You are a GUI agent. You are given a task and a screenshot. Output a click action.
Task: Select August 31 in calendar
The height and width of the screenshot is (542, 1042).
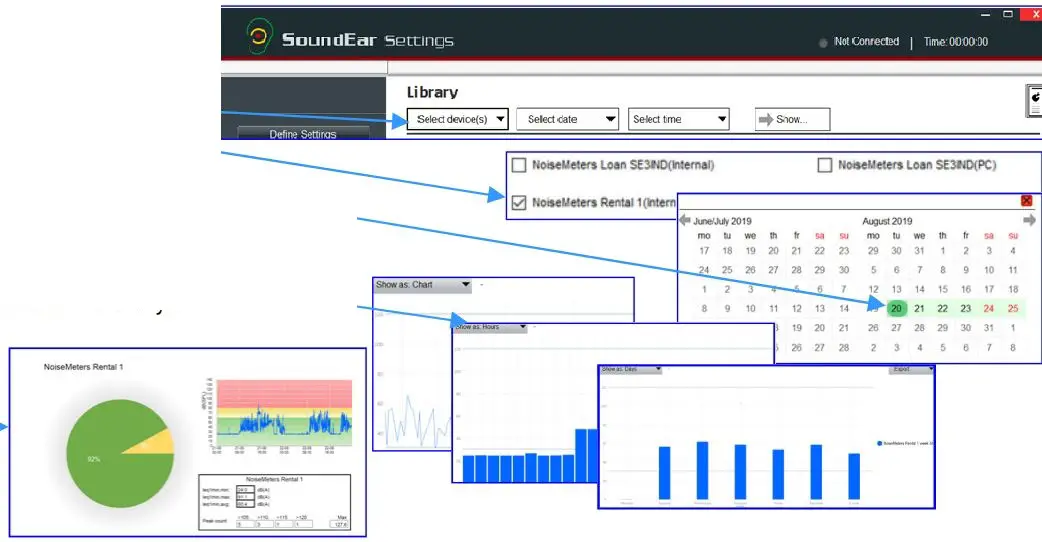(x=989, y=327)
